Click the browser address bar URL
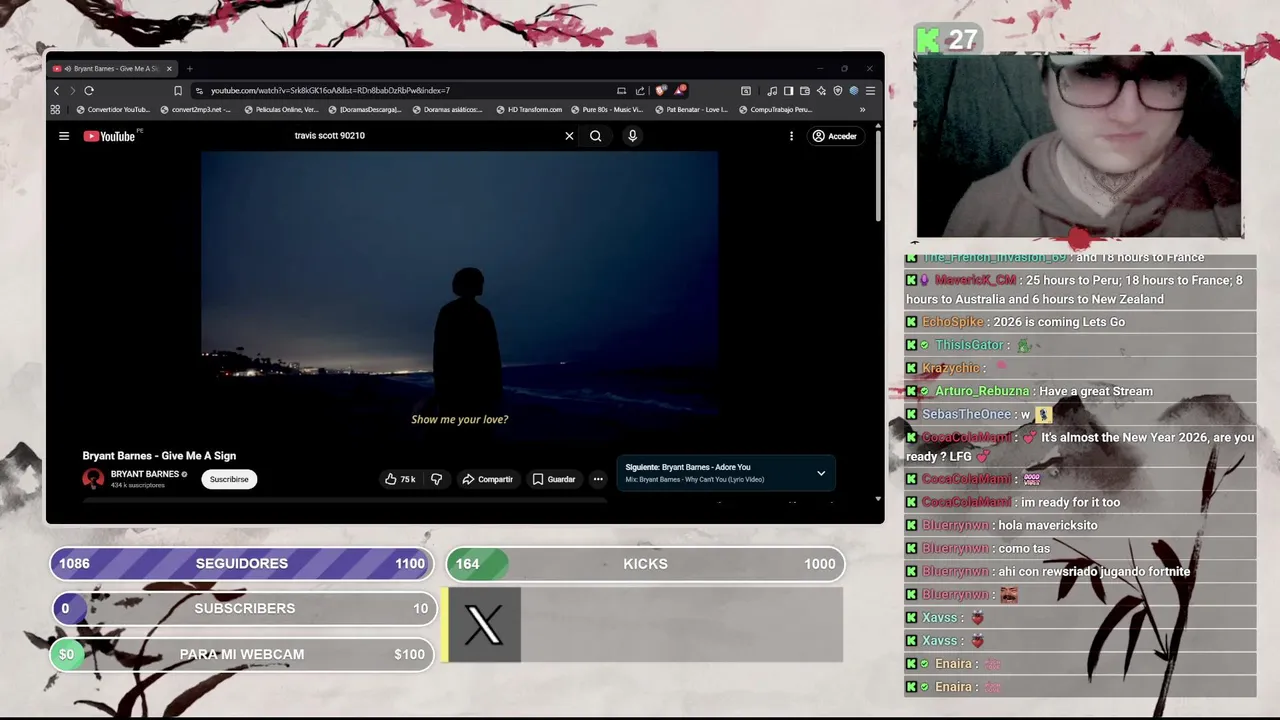Screen dimensions: 1280x720 330,90
